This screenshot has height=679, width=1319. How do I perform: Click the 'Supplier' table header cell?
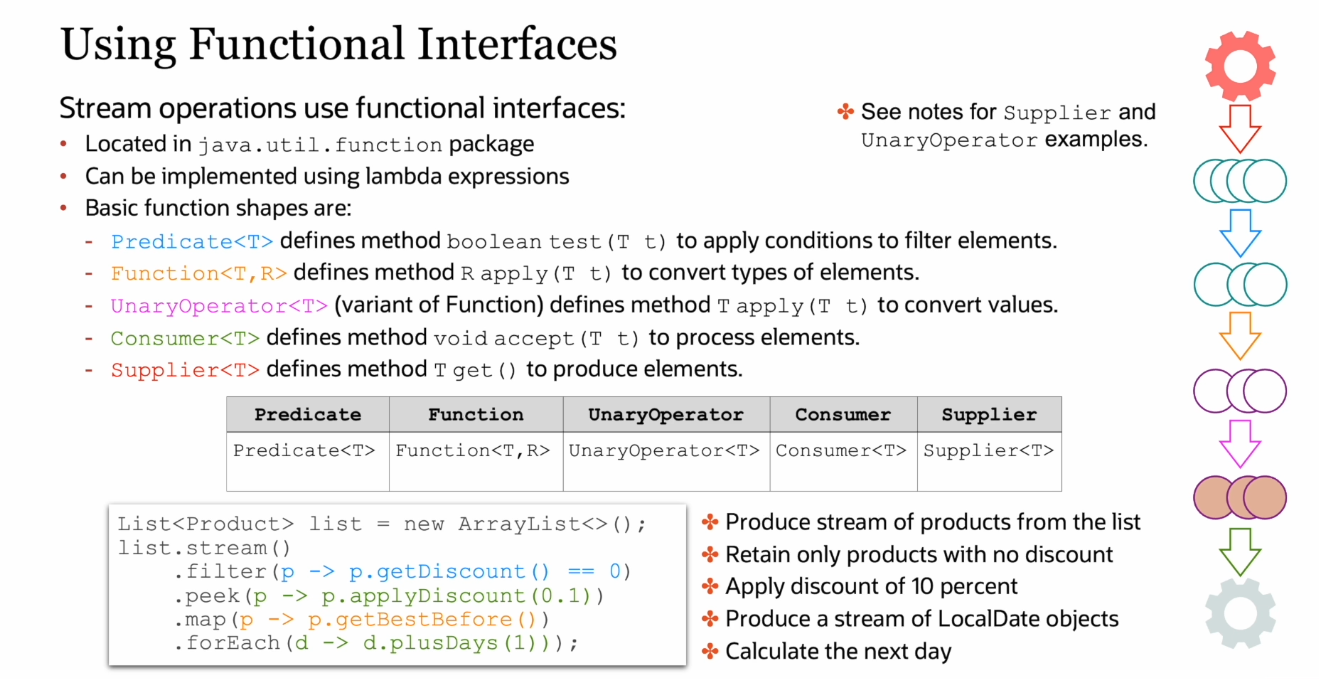tap(989, 414)
